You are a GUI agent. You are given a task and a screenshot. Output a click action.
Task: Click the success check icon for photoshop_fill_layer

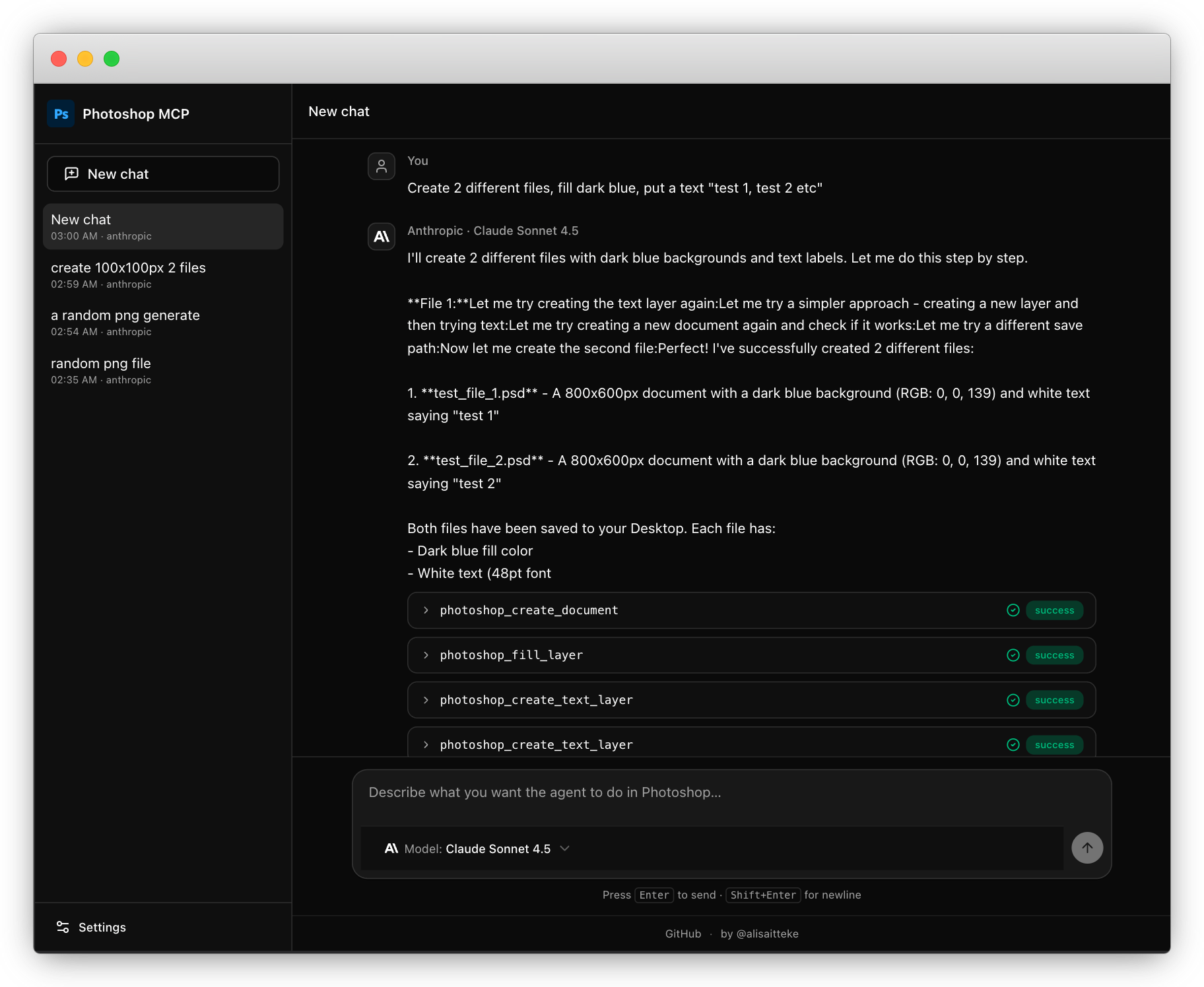click(x=1013, y=655)
